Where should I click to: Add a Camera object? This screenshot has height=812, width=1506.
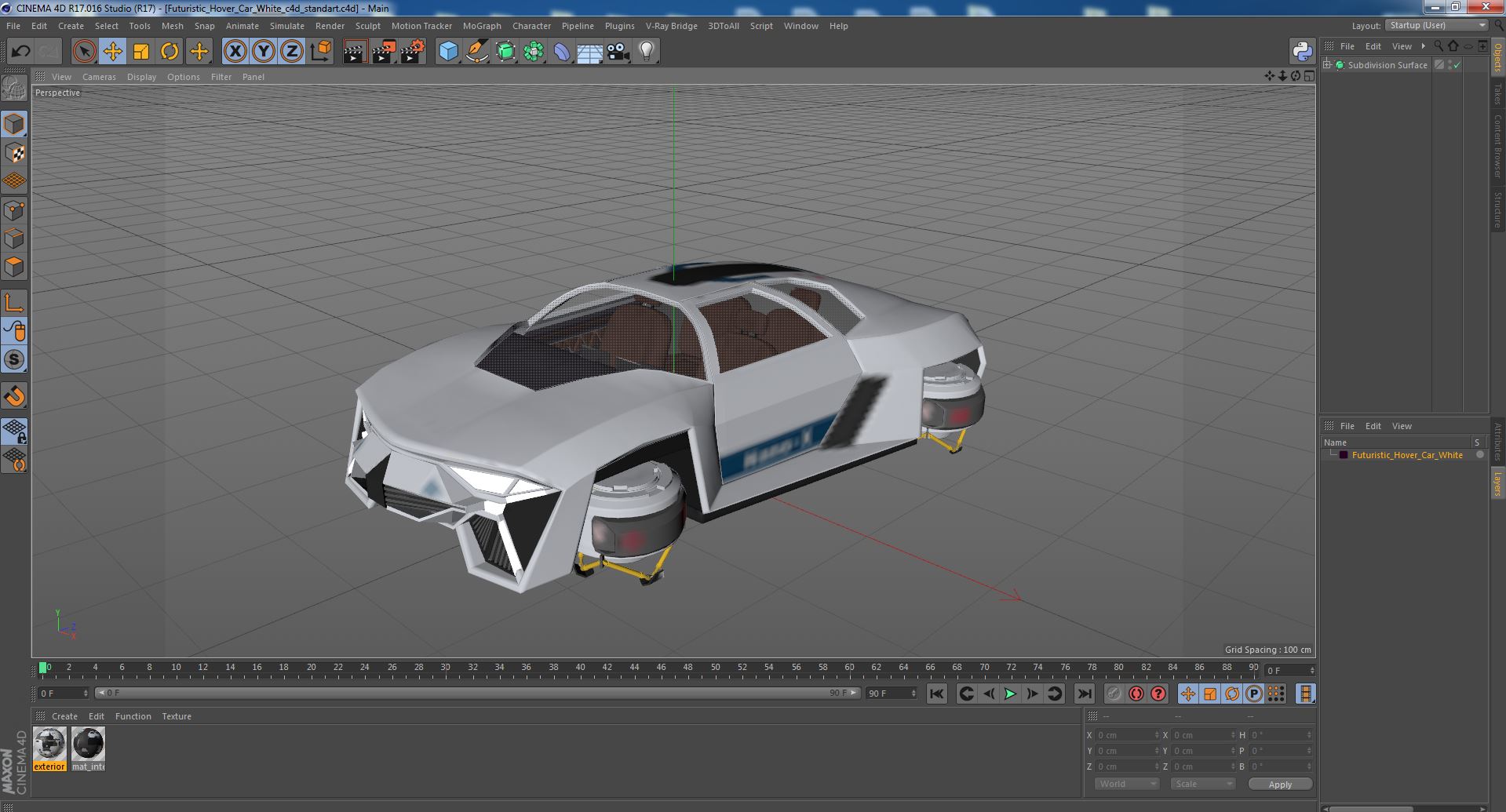point(618,52)
